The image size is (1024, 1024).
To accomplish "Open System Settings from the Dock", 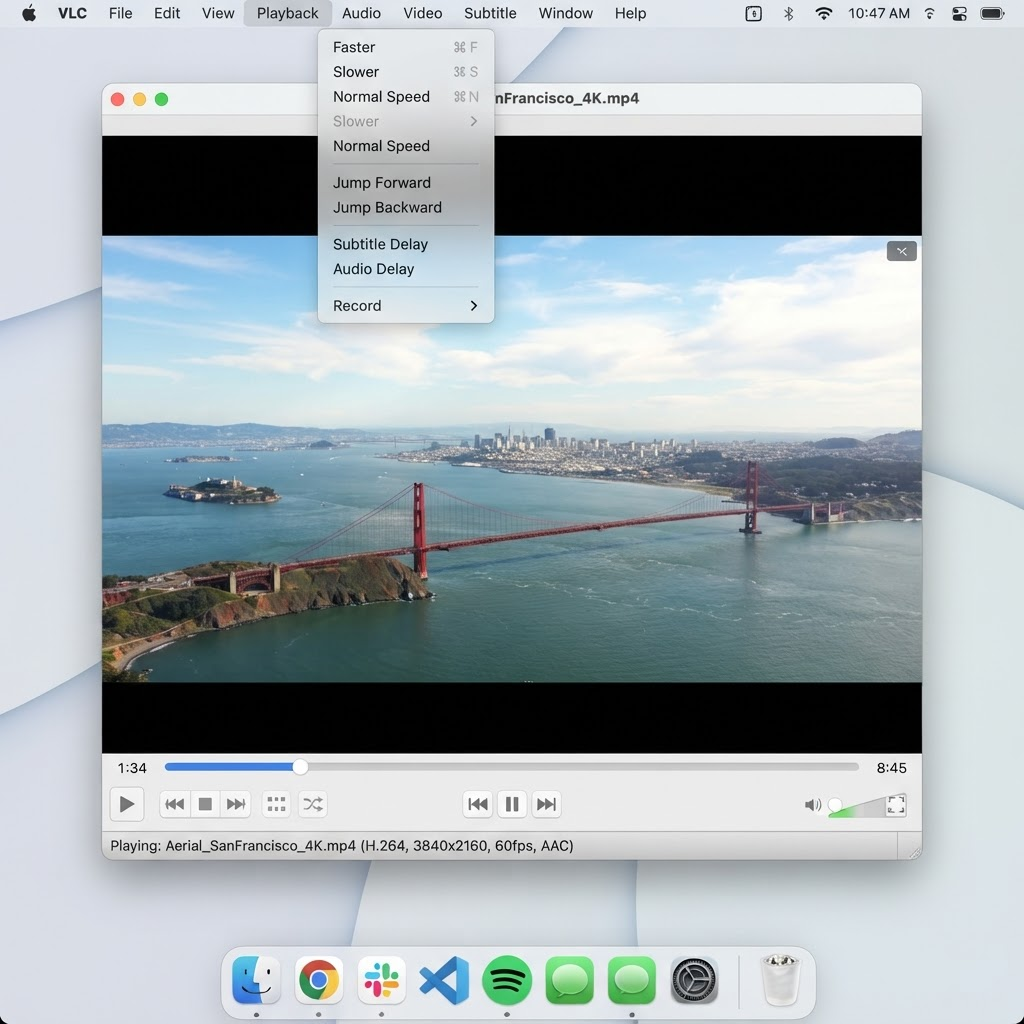I will [694, 980].
